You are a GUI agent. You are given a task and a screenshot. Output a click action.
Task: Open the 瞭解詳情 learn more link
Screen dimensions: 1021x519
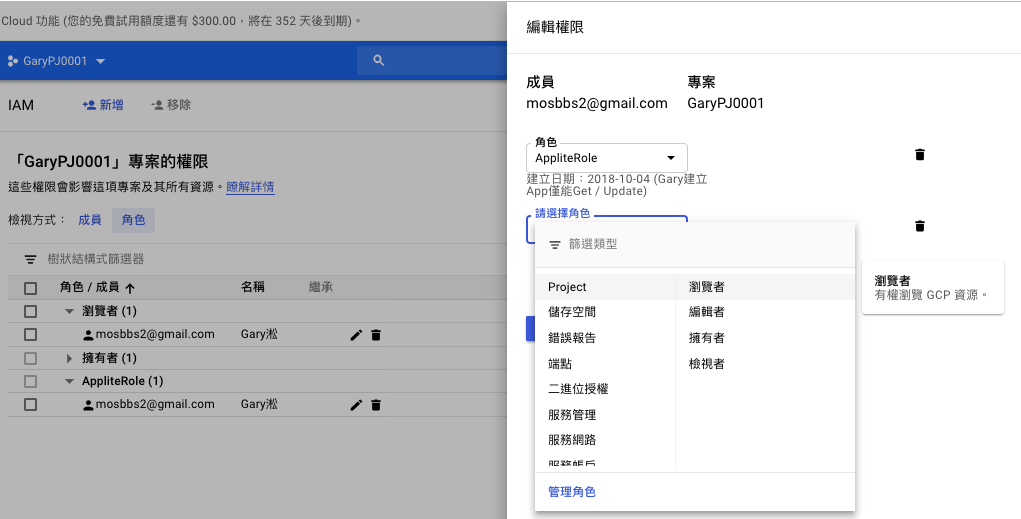(x=250, y=187)
